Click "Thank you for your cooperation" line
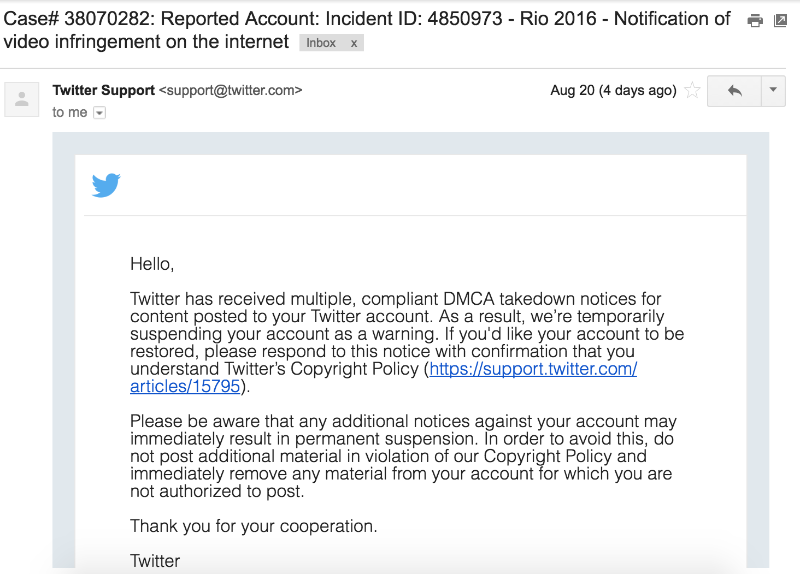 pyautogui.click(x=253, y=526)
